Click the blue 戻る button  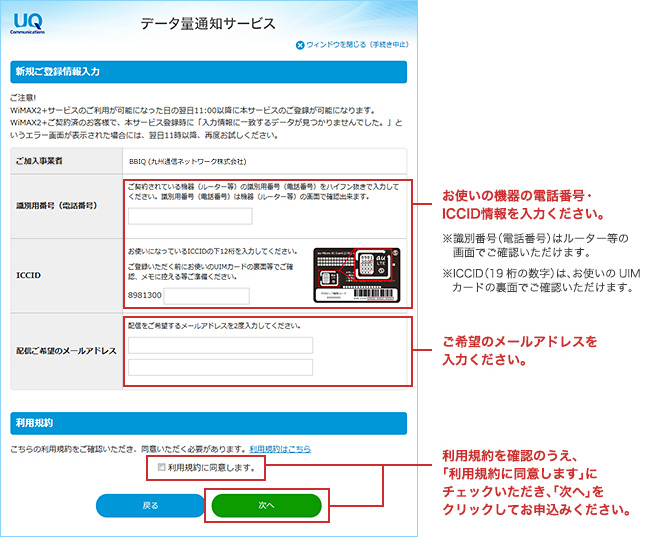click(150, 505)
